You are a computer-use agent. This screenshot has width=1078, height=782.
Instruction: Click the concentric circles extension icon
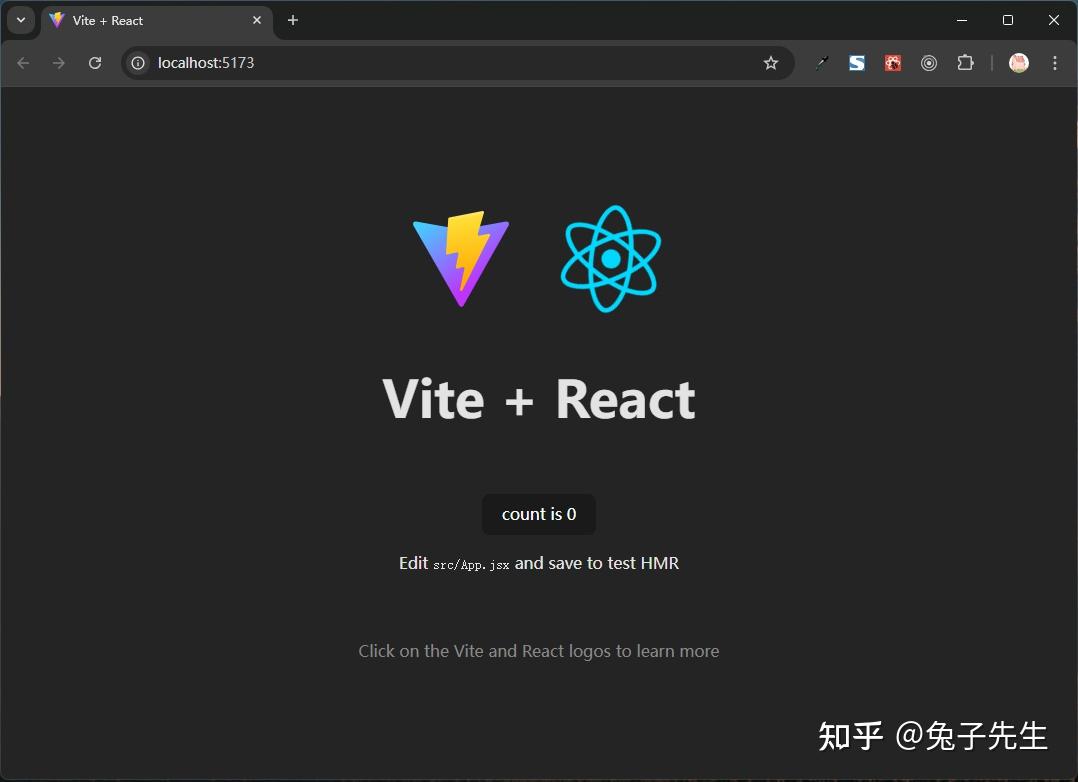tap(928, 62)
